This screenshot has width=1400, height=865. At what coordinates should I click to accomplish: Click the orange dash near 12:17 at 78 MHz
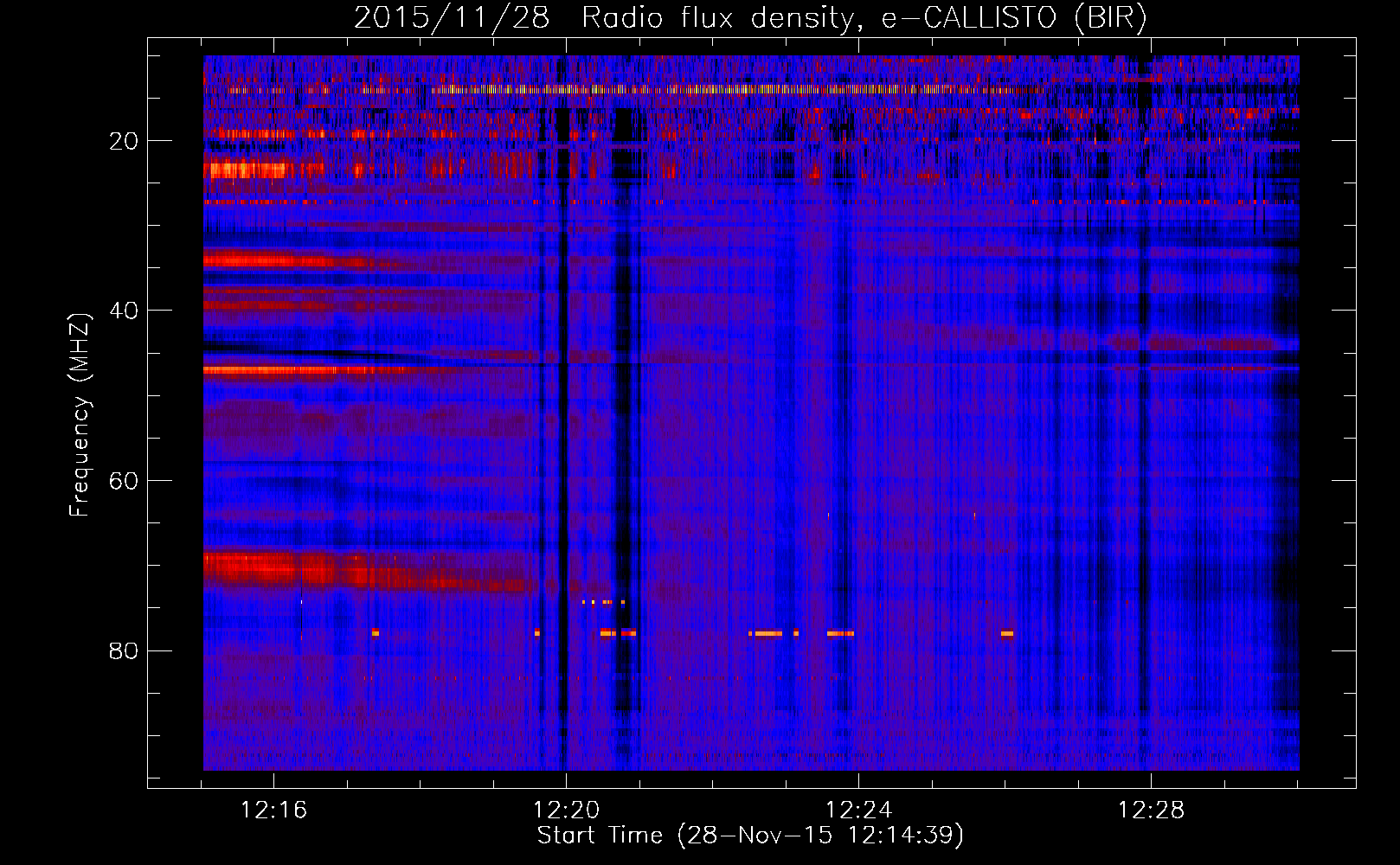[375, 632]
